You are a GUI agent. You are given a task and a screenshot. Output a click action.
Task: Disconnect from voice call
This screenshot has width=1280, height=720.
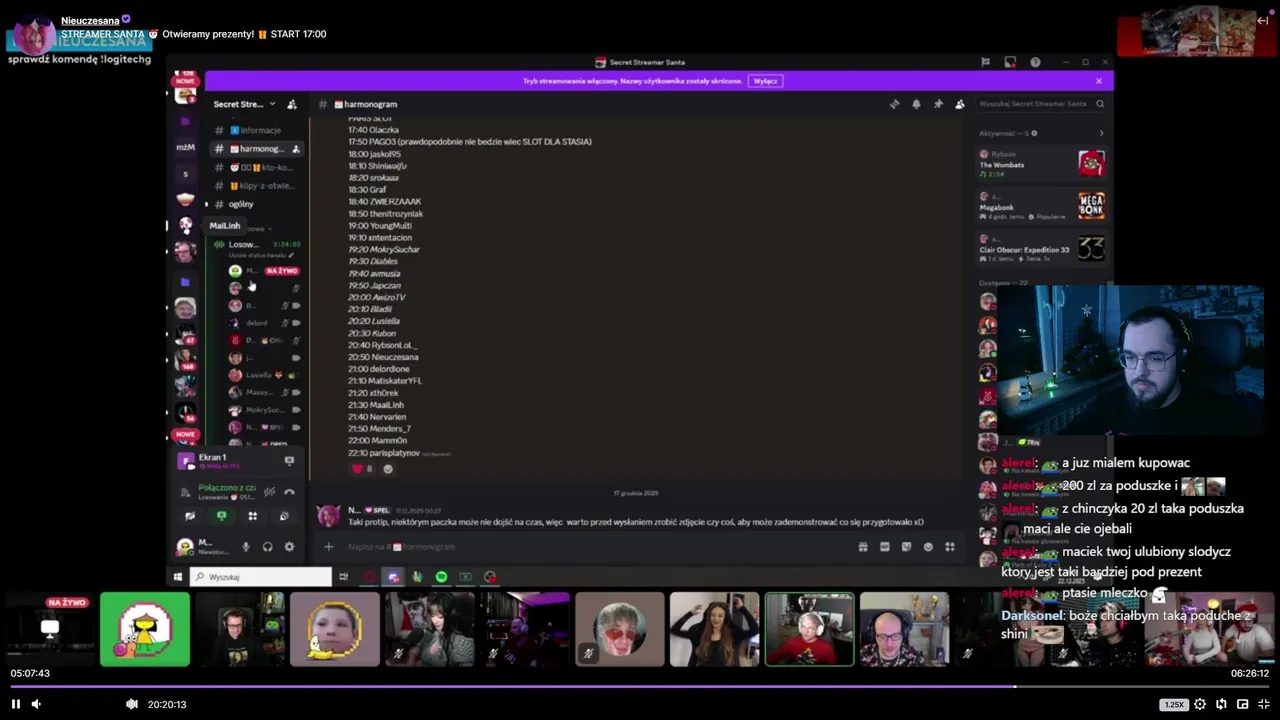(x=289, y=491)
